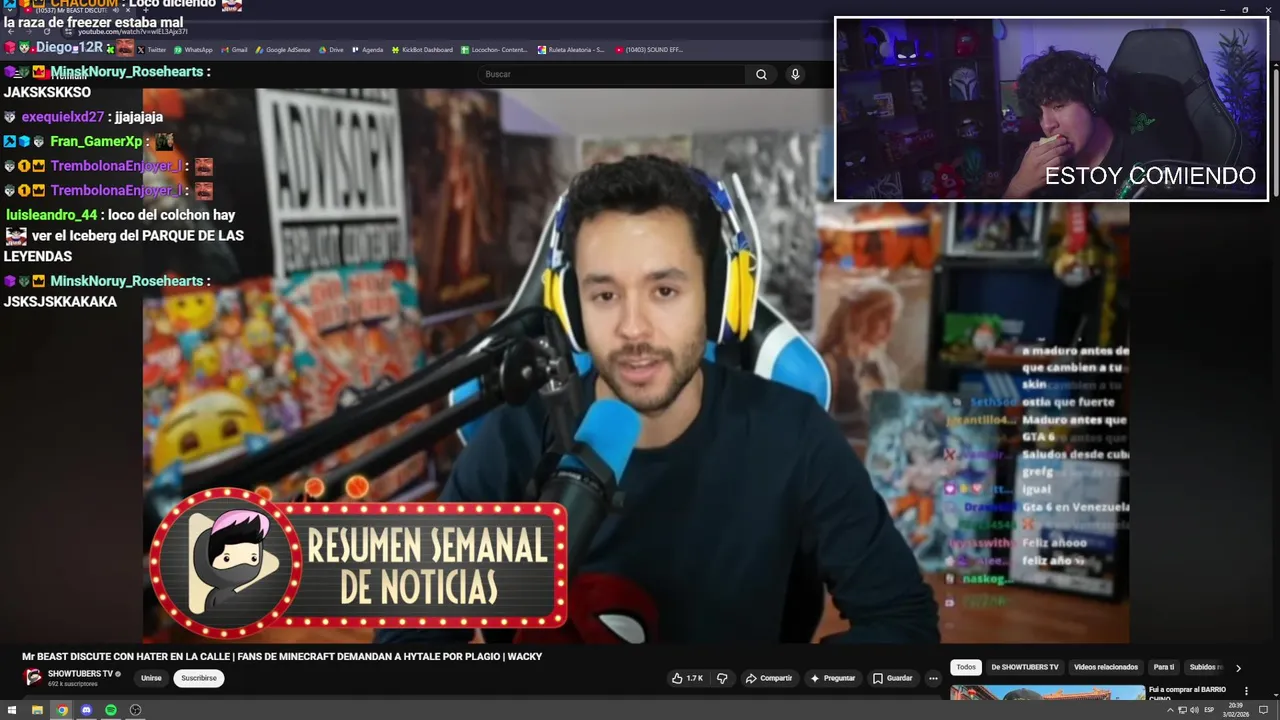Screen dimensions: 1280x720
Task: Click the browser address bar URL
Action: coord(132,31)
